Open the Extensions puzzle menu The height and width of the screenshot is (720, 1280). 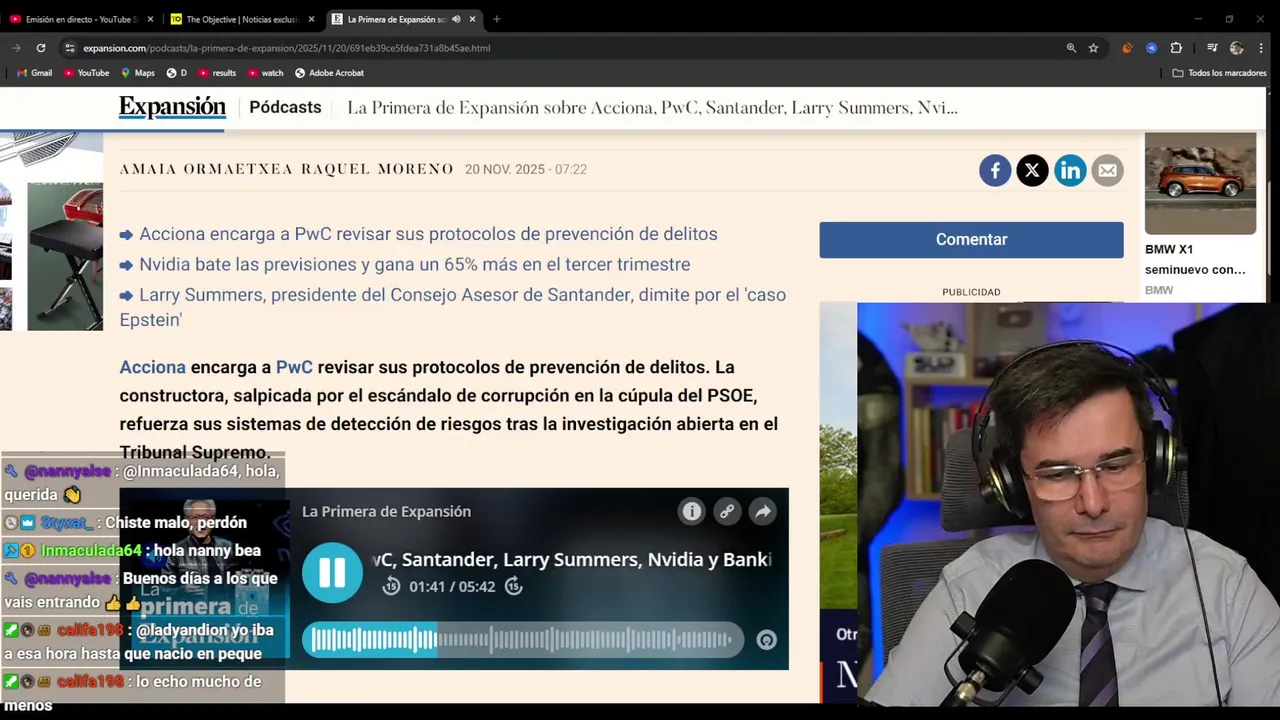[x=1176, y=48]
